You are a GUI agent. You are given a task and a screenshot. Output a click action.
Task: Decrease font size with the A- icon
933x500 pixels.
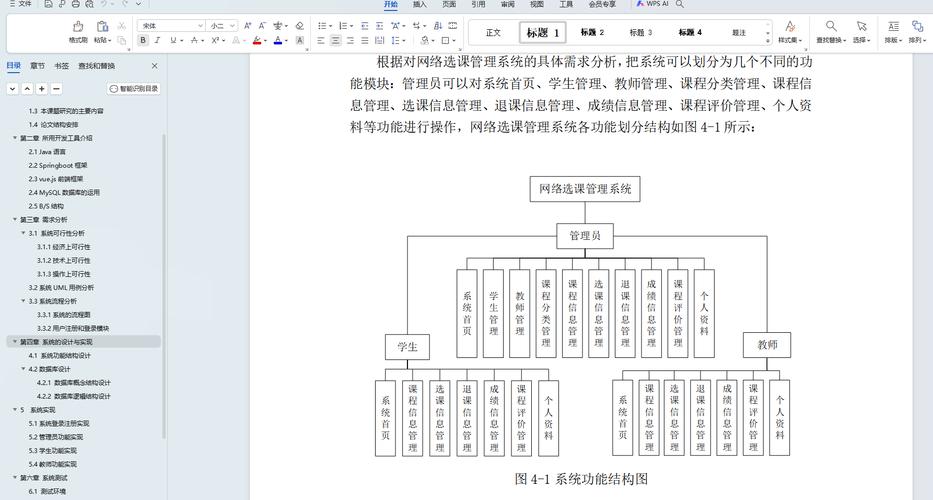[262, 26]
